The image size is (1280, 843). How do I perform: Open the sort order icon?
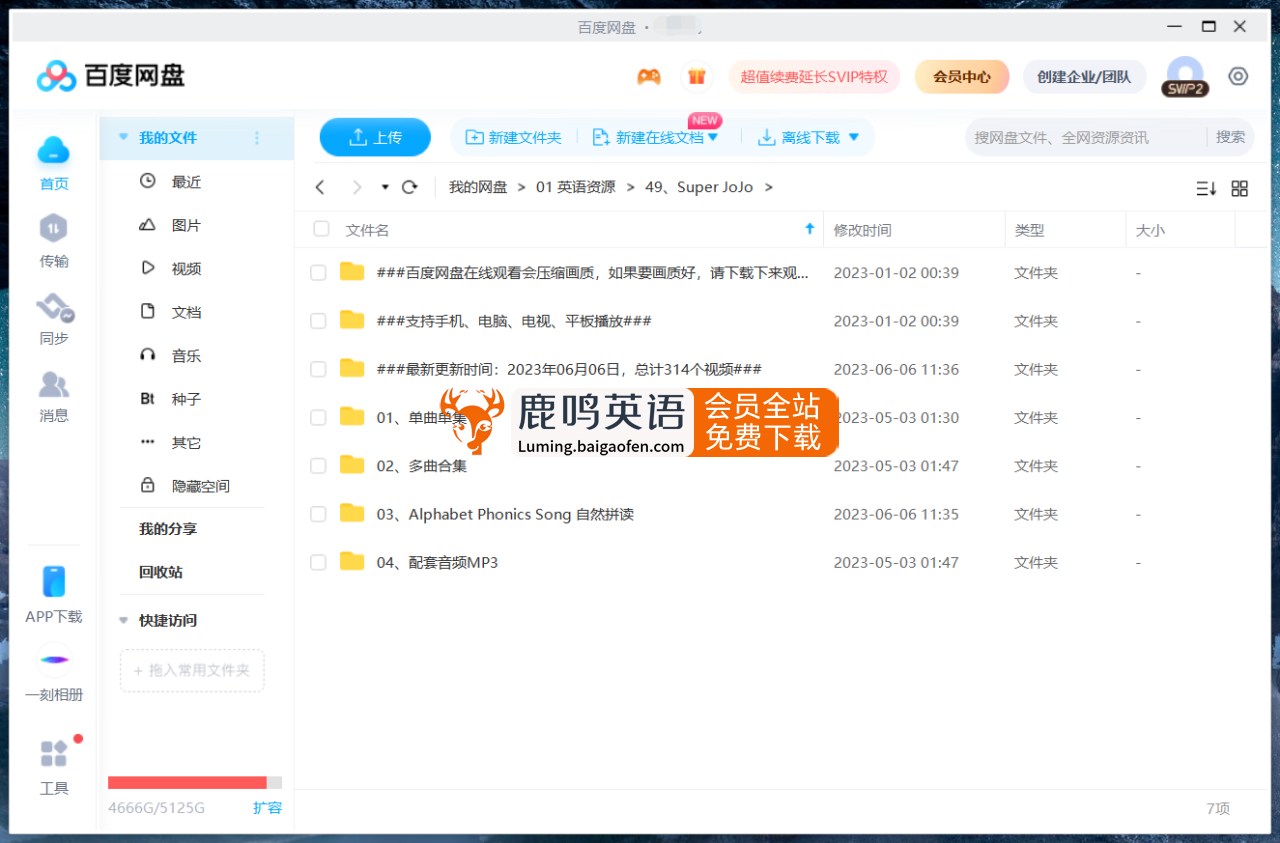point(1206,188)
